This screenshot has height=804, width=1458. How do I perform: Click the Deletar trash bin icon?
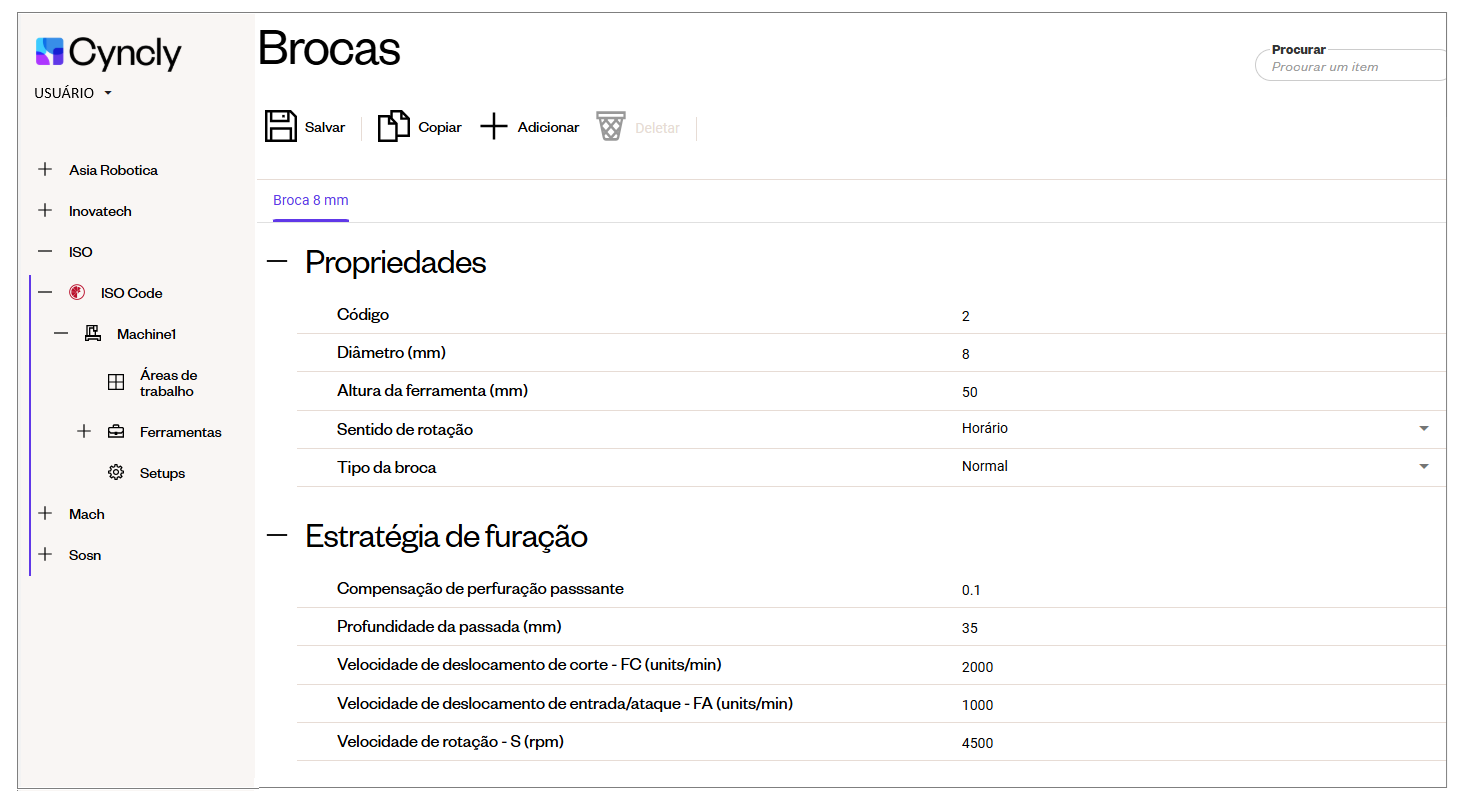(x=611, y=127)
